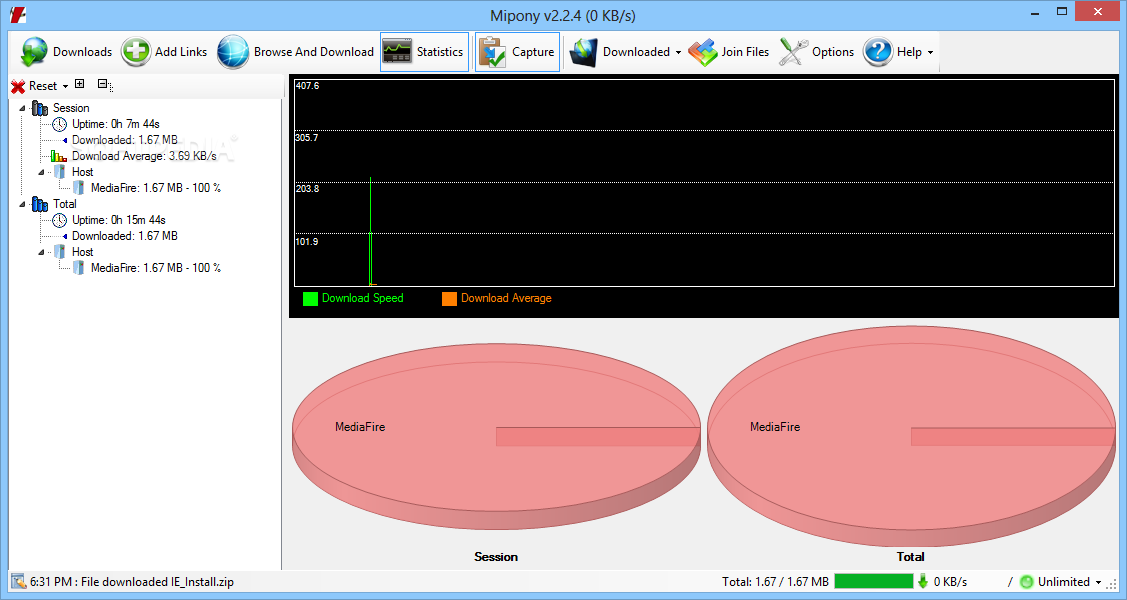
Task: Open the Unlimited speed limit dropdown
Action: [x=1098, y=582]
